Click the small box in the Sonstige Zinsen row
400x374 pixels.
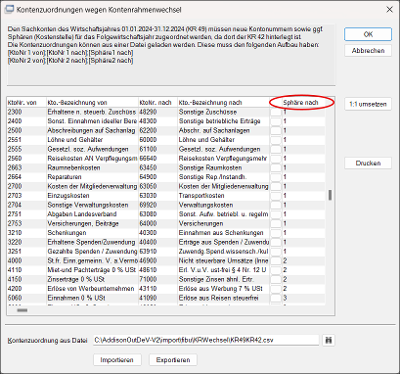pos(276,279)
